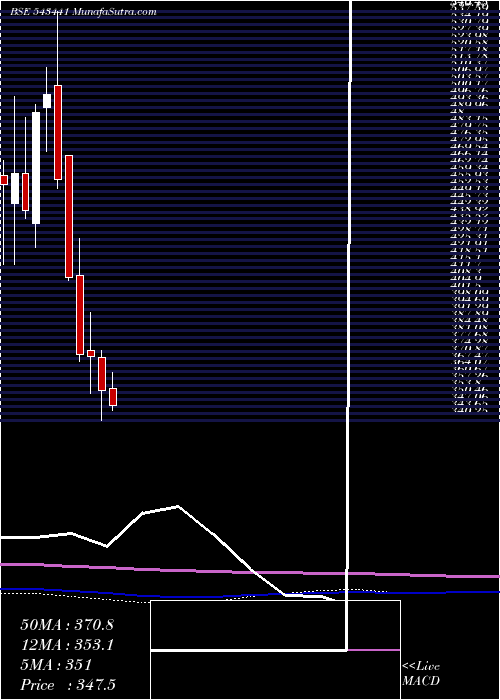The height and width of the screenshot is (700, 500).
Task: Click the tallest red candlestick body
Action: click(x=69, y=217)
